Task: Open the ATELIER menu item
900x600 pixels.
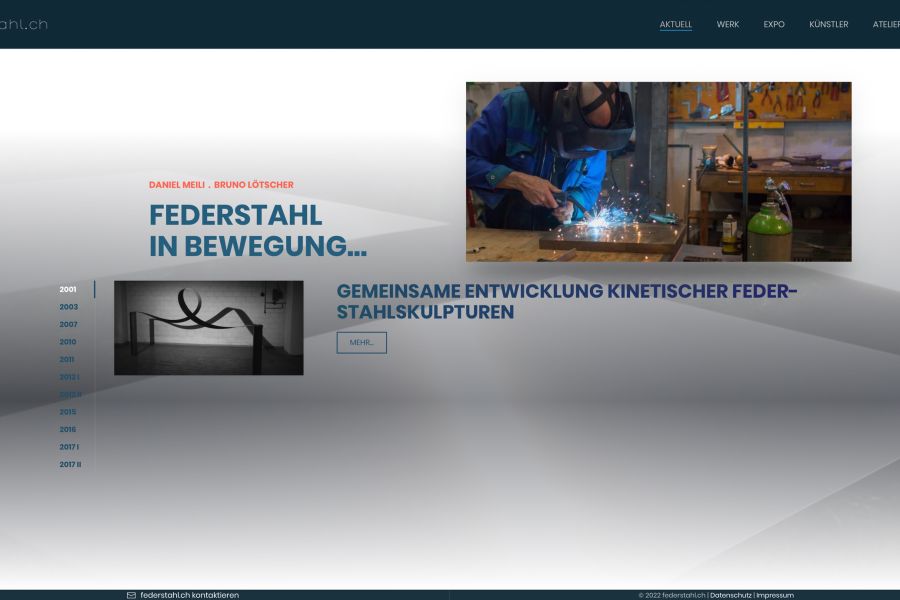Action: pos(886,24)
